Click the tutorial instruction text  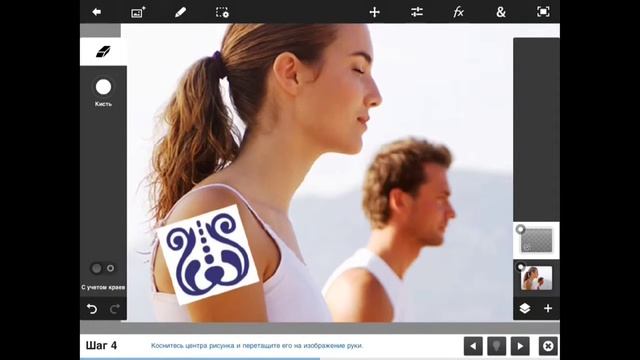click(257, 346)
